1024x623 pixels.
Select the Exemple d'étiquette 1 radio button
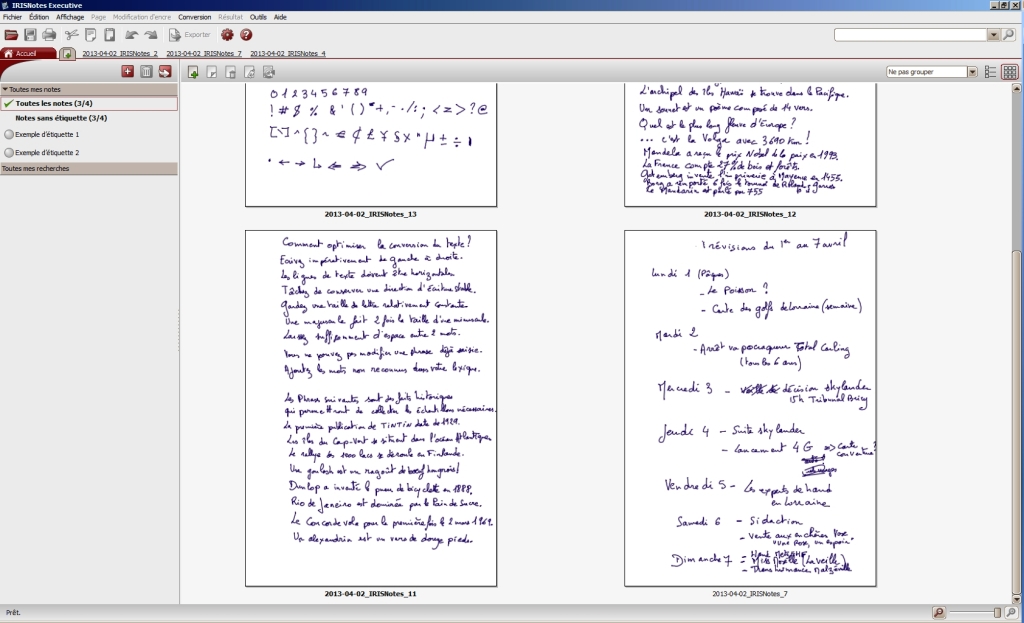click(9, 134)
